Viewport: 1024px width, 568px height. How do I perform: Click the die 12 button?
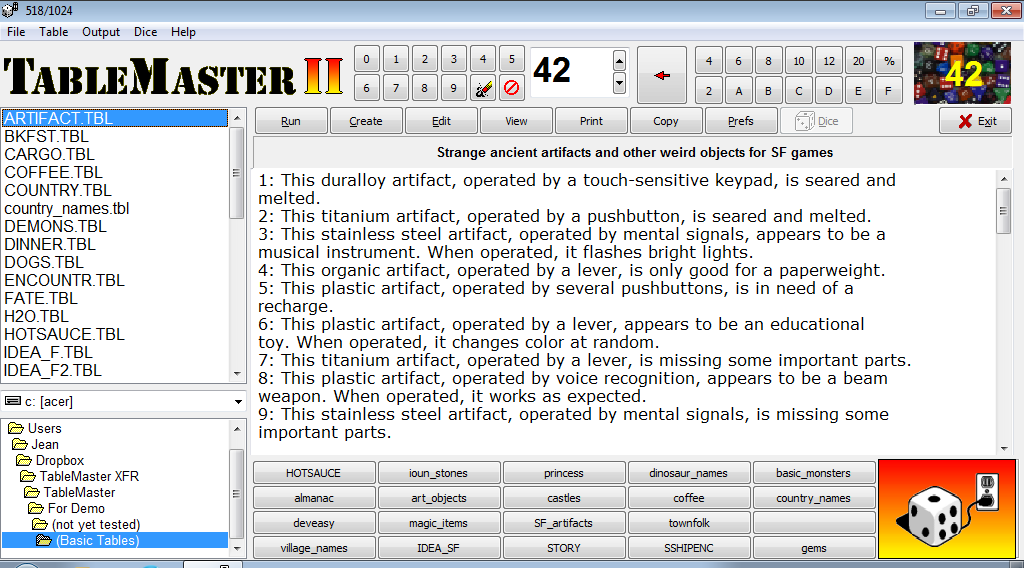point(829,61)
